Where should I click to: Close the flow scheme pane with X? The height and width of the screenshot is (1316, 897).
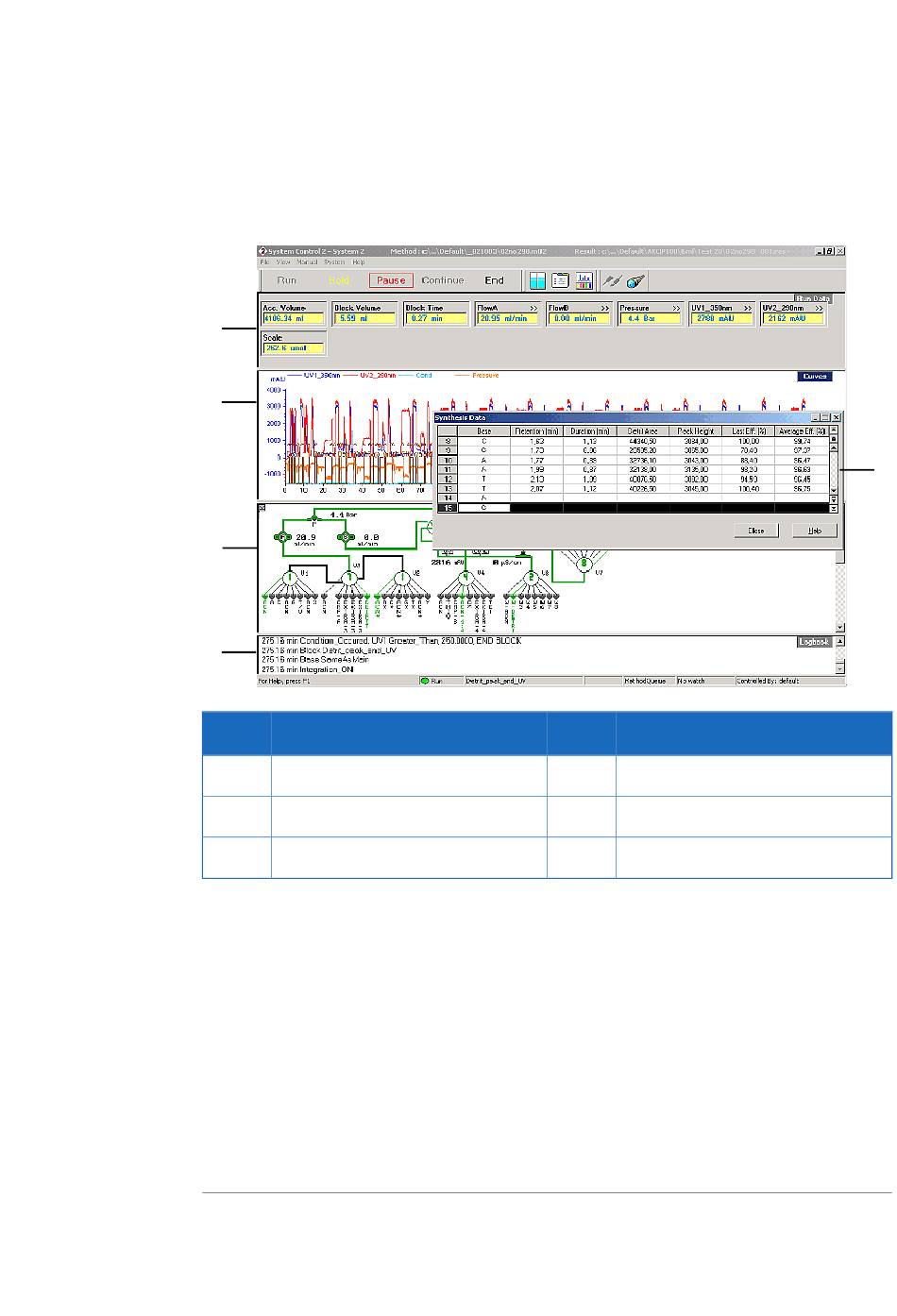[262, 507]
